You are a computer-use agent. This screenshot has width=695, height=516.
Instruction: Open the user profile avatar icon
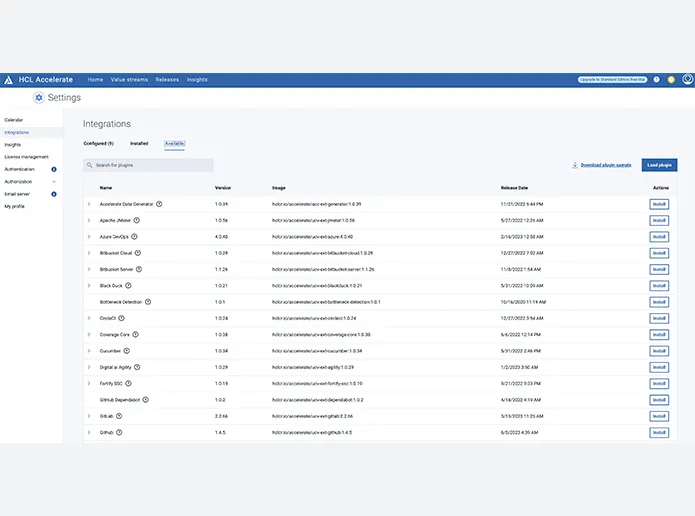click(687, 80)
